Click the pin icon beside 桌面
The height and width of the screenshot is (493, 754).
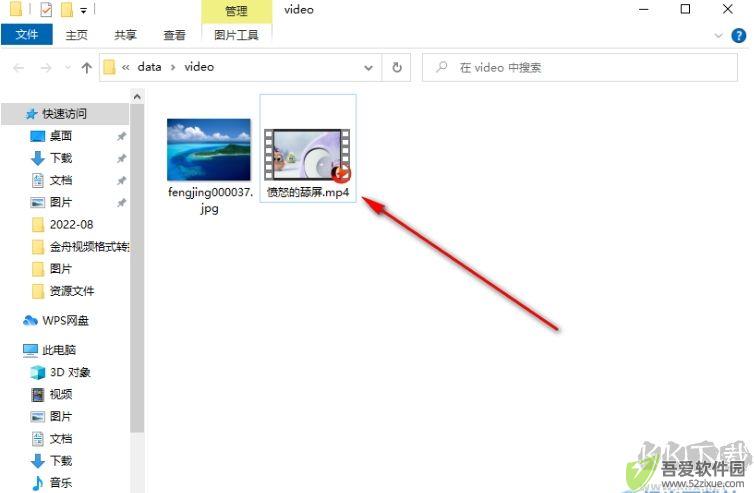coord(122,136)
